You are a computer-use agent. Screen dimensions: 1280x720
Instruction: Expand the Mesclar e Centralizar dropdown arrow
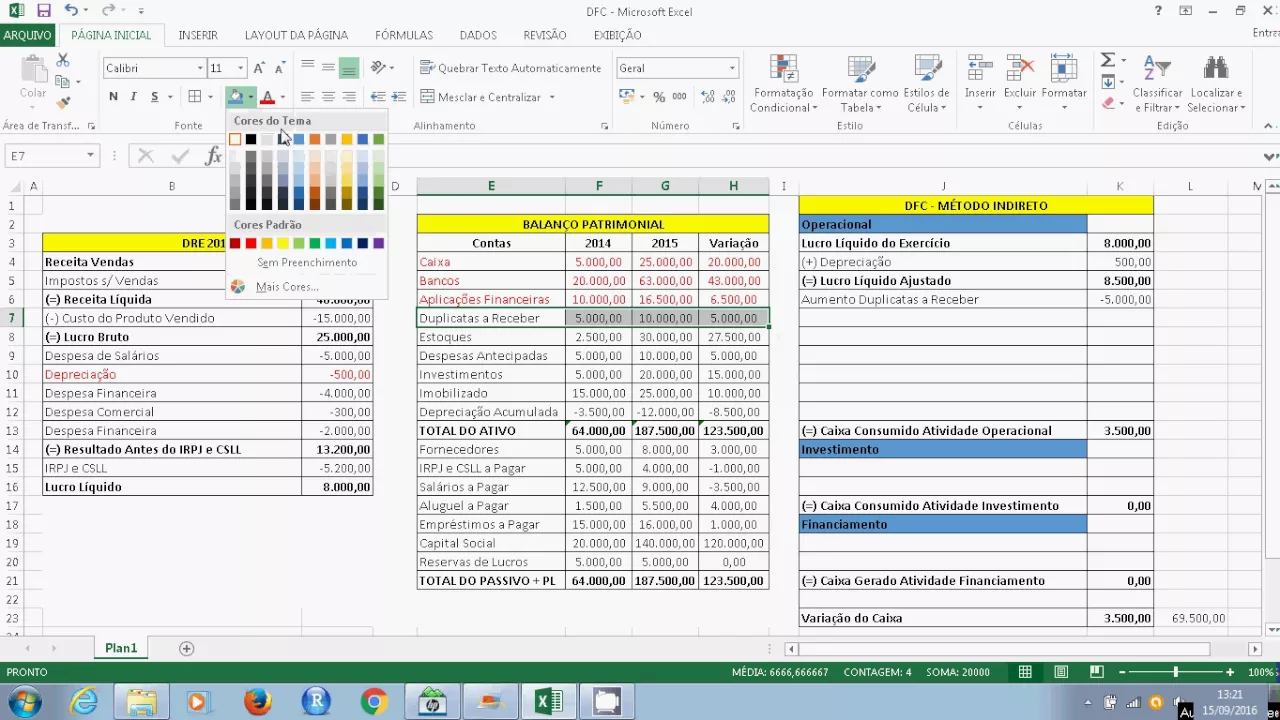(x=552, y=97)
